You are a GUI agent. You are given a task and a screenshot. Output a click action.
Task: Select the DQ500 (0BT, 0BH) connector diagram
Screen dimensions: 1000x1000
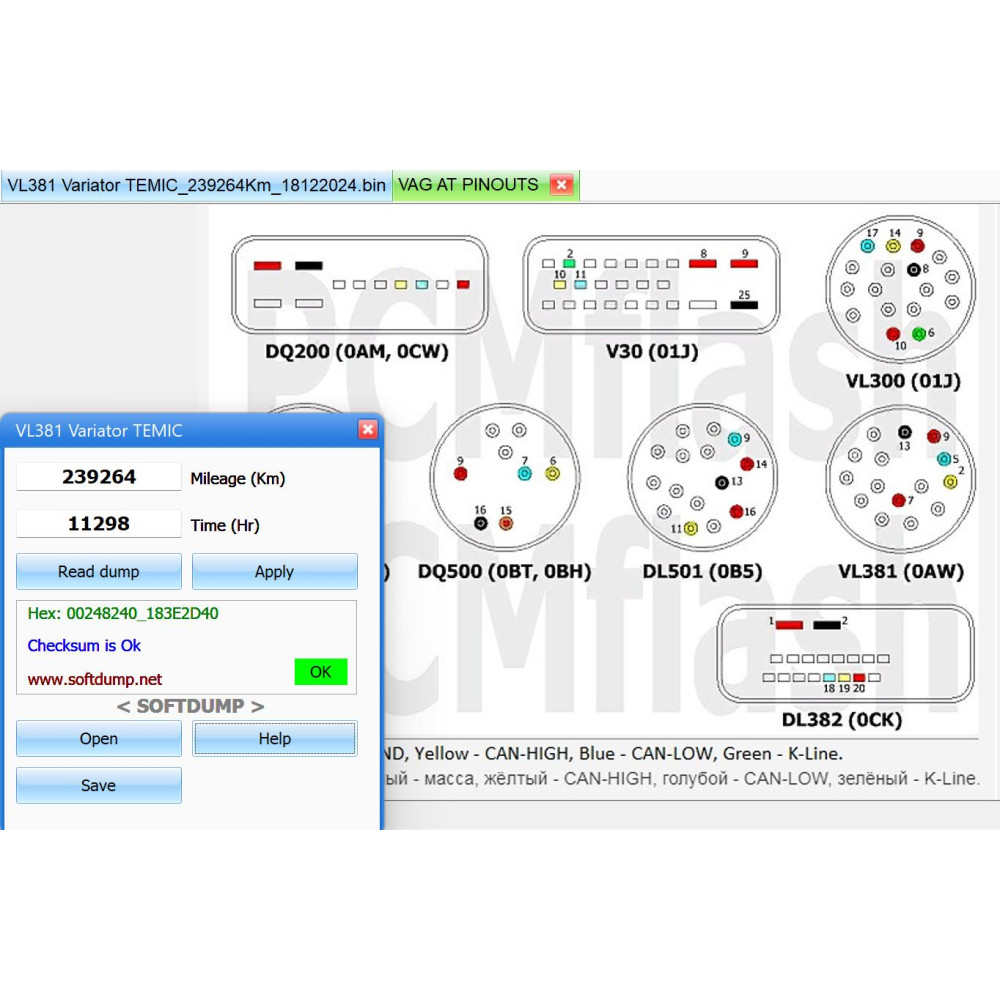pyautogui.click(x=504, y=477)
